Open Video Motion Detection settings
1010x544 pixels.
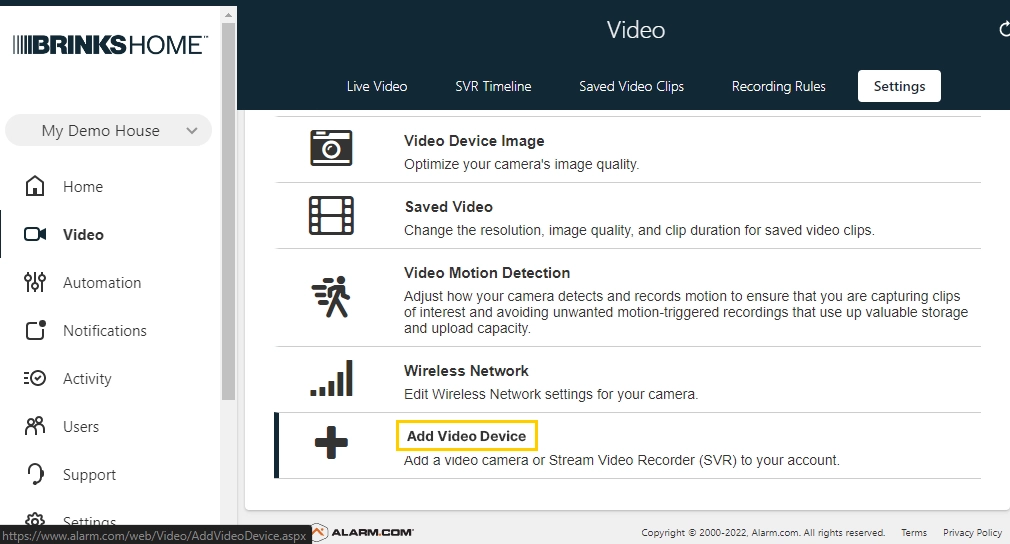click(x=487, y=273)
